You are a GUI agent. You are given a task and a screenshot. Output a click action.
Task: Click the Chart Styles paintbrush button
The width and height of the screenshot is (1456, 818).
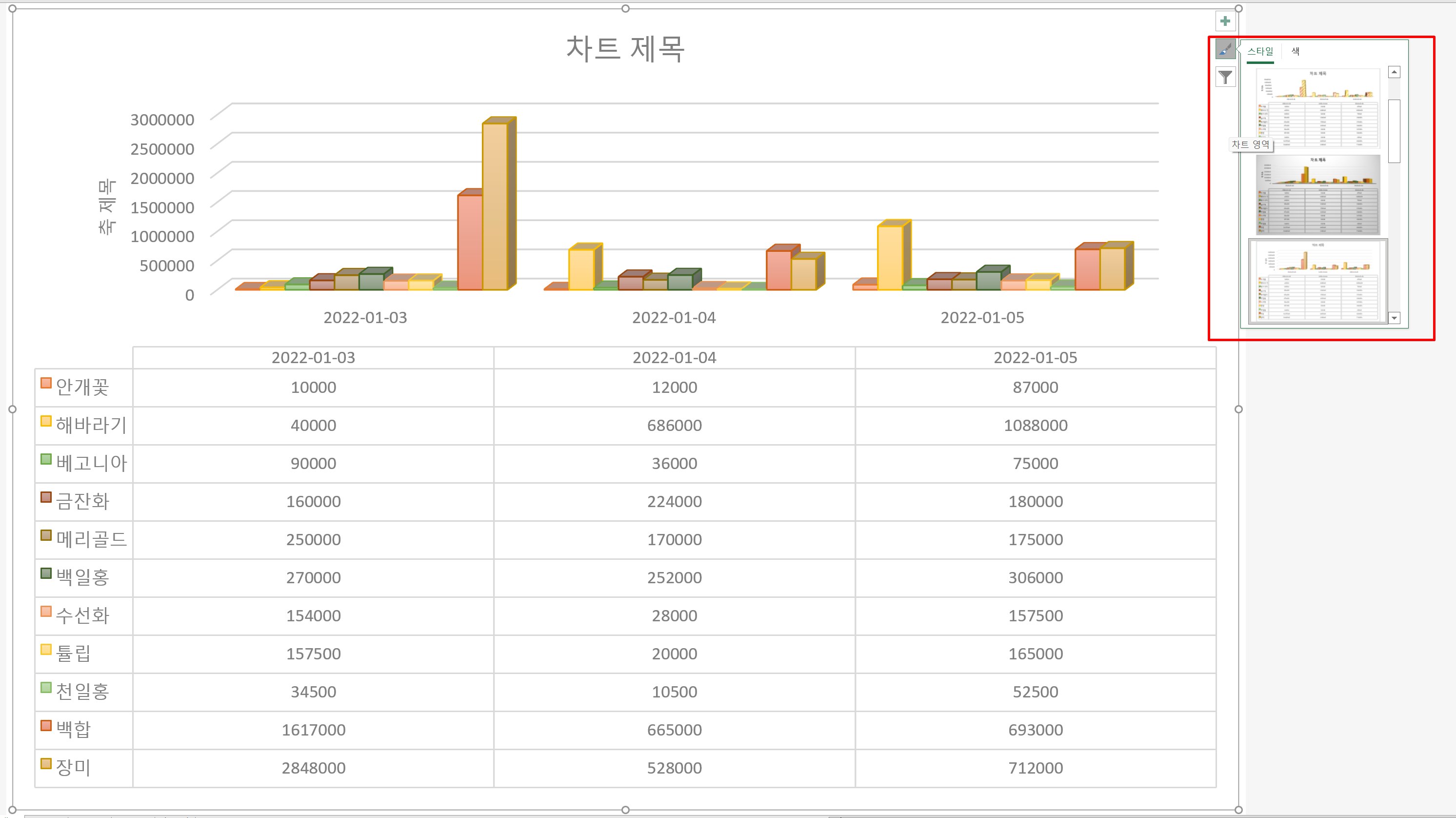tap(1225, 50)
